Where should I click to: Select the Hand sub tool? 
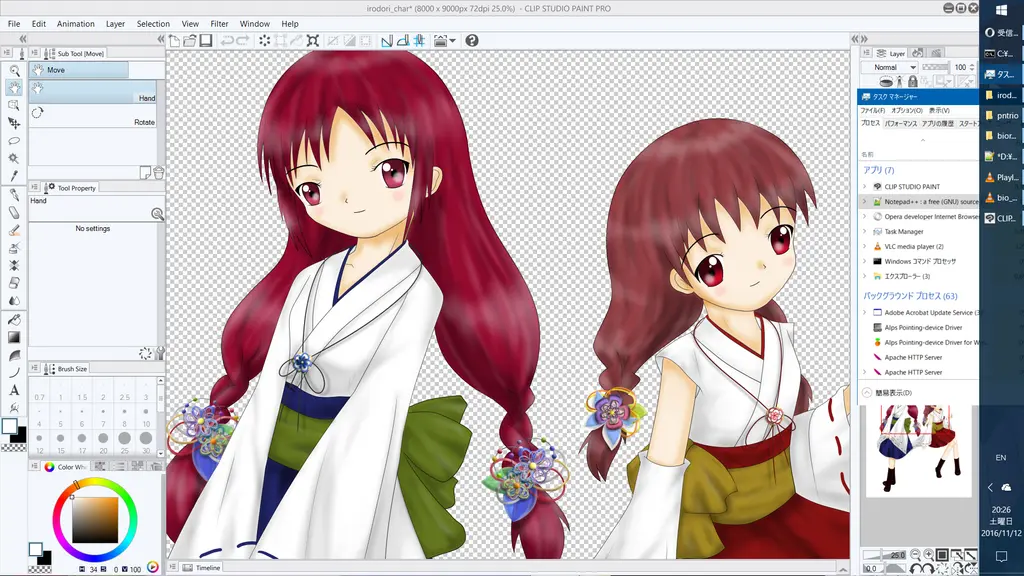coord(92,92)
